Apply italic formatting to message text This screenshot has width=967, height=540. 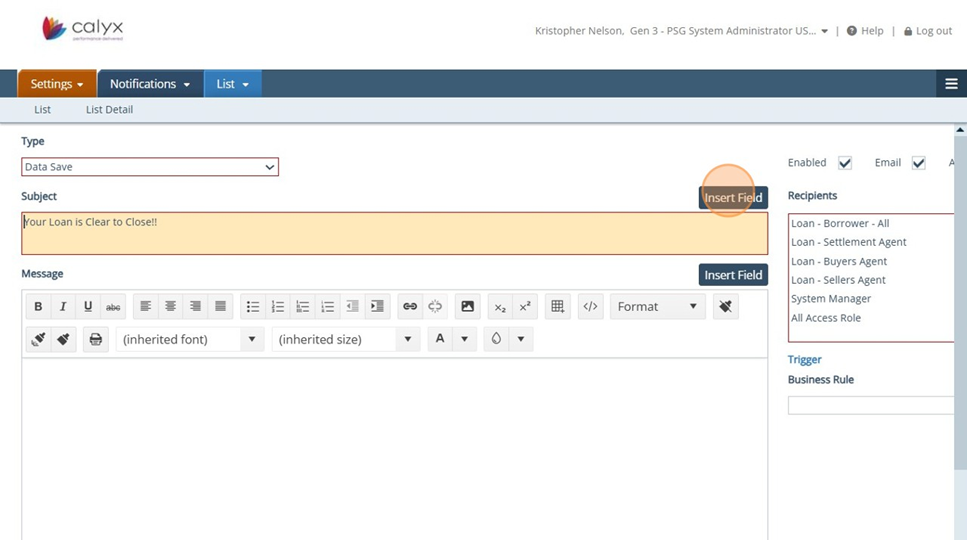coord(63,307)
